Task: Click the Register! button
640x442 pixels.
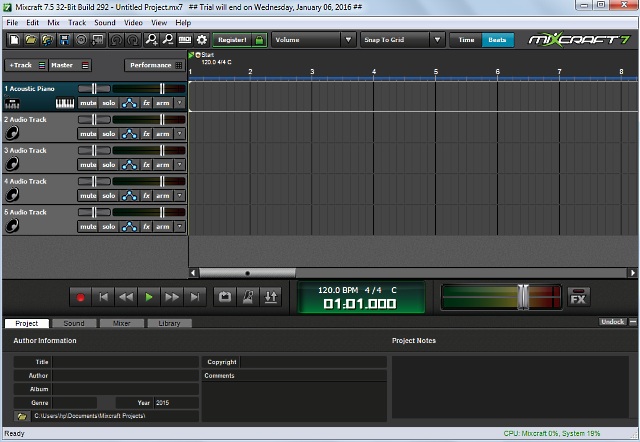Action: [x=232, y=40]
